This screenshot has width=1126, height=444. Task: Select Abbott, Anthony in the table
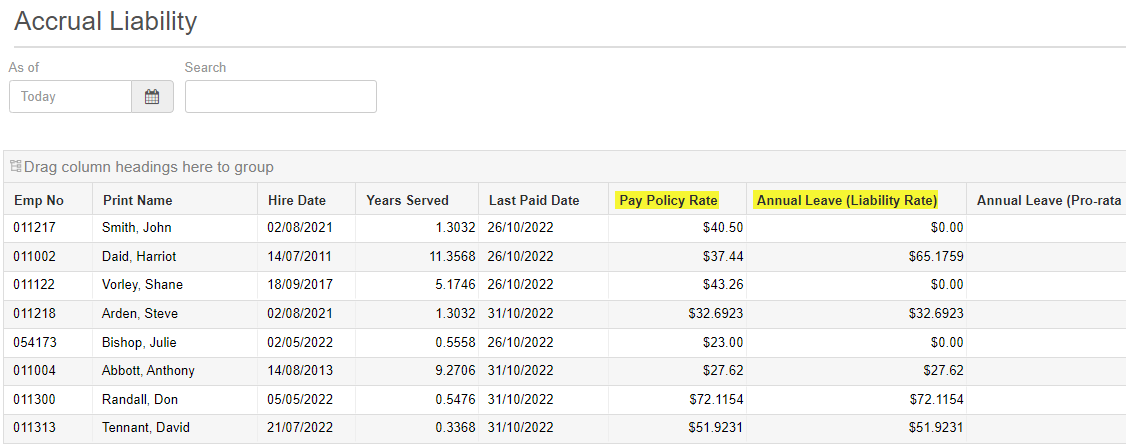coord(148,370)
